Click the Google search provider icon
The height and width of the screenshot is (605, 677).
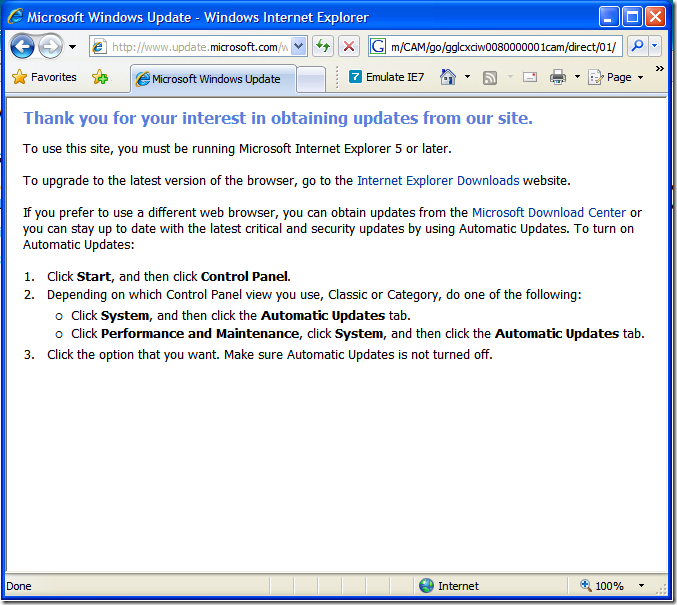(x=378, y=46)
